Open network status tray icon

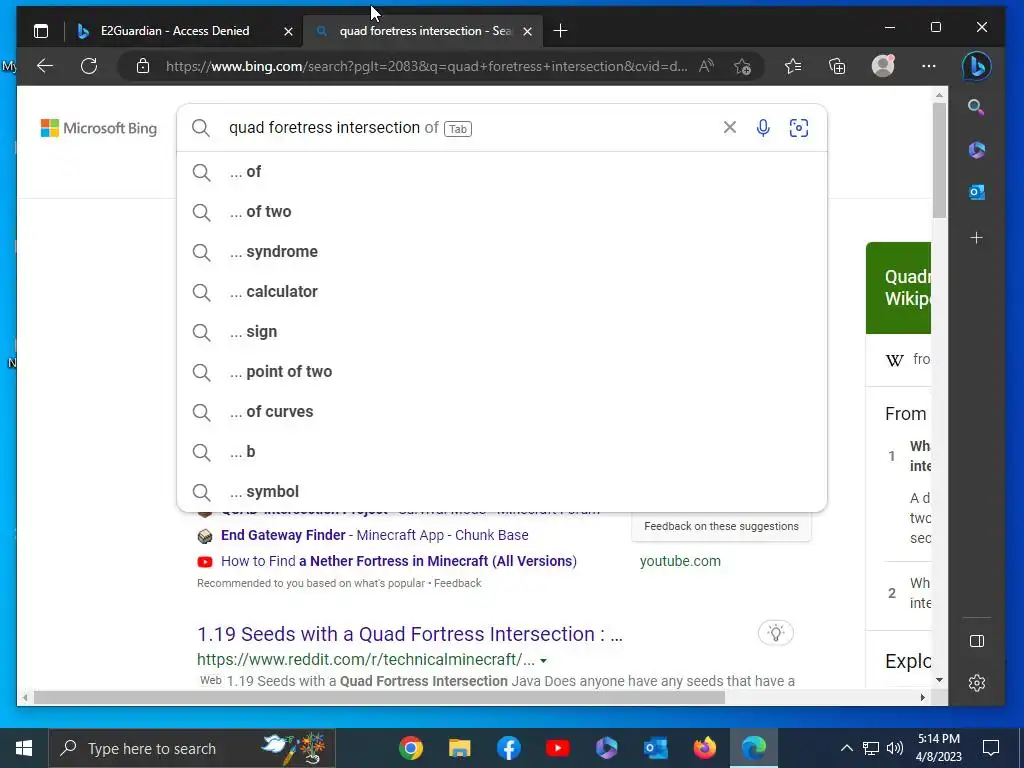871,748
